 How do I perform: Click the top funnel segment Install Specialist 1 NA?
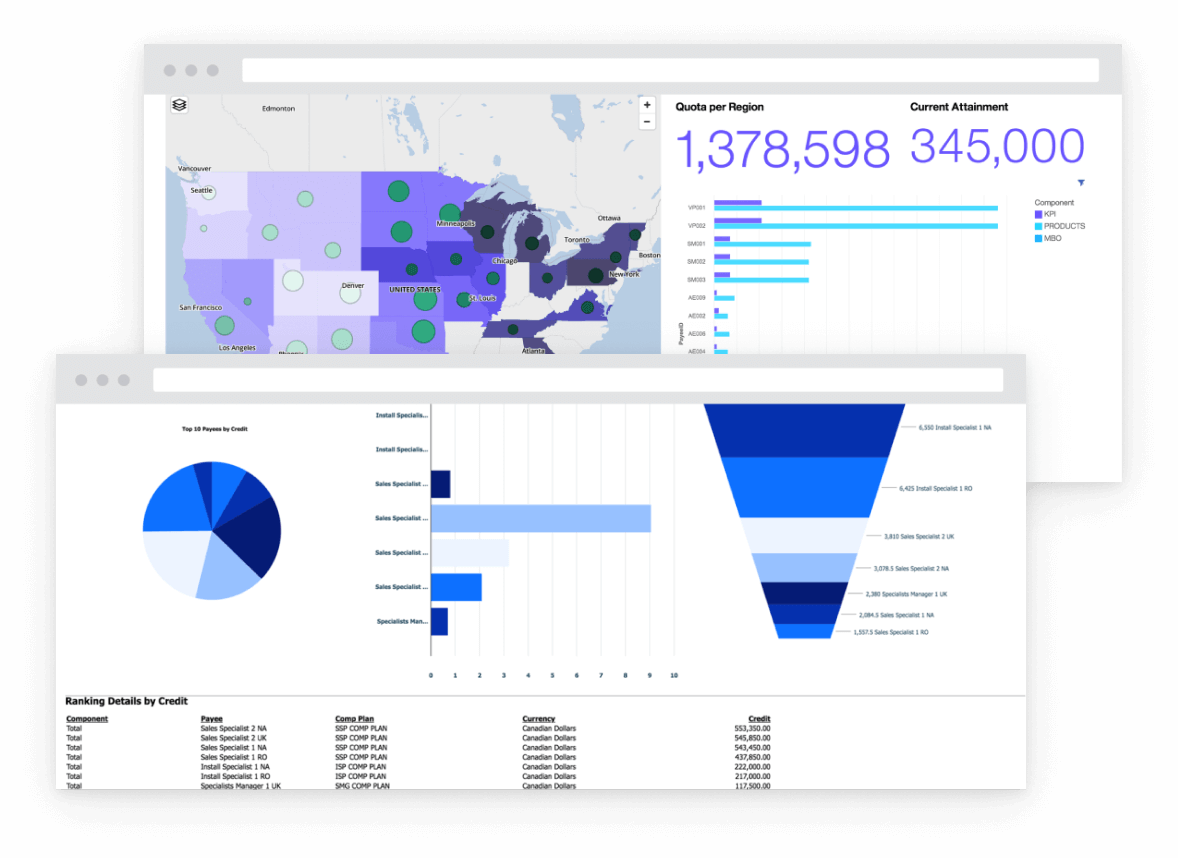click(804, 429)
